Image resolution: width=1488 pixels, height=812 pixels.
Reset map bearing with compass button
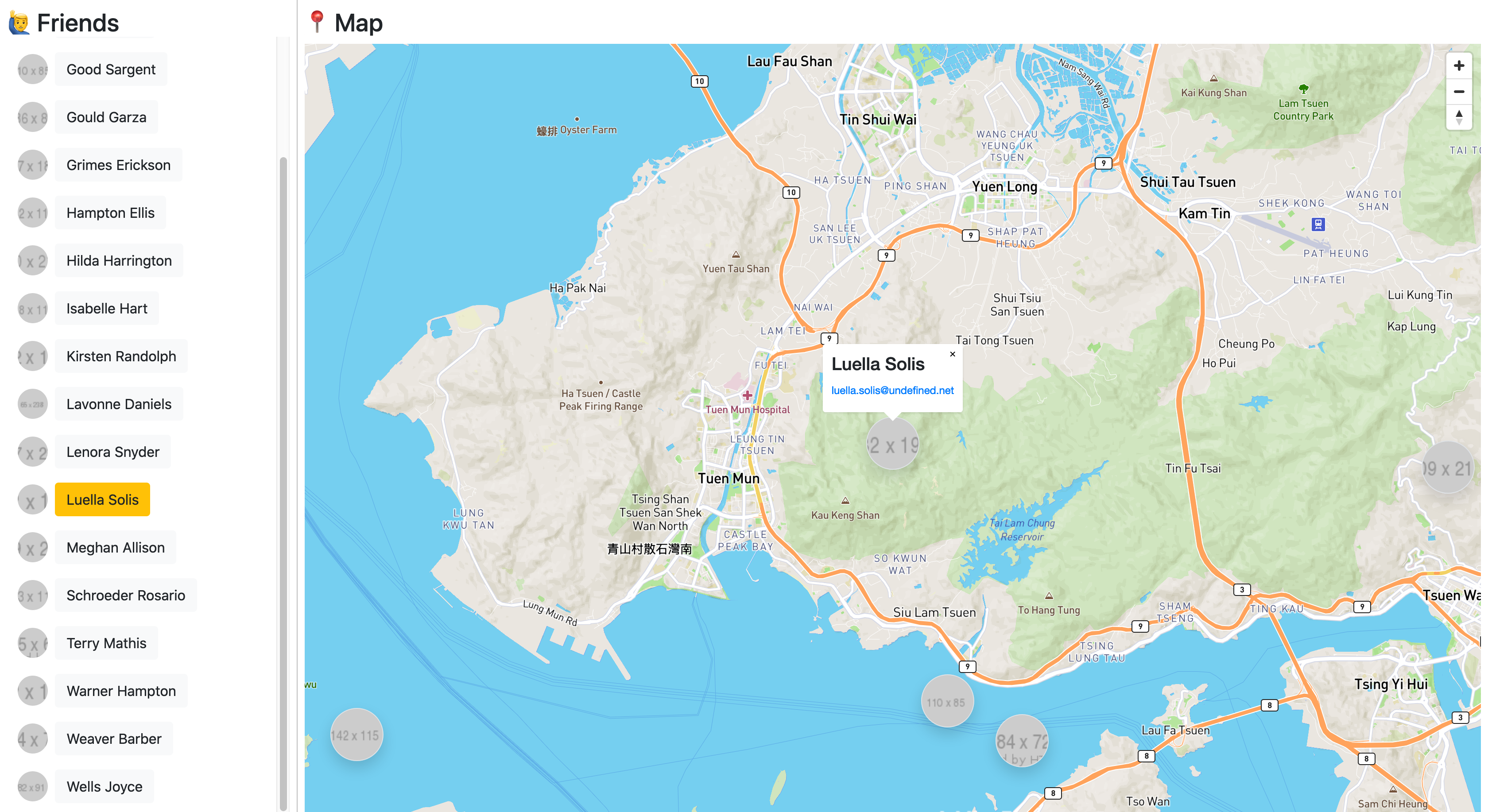[1458, 117]
